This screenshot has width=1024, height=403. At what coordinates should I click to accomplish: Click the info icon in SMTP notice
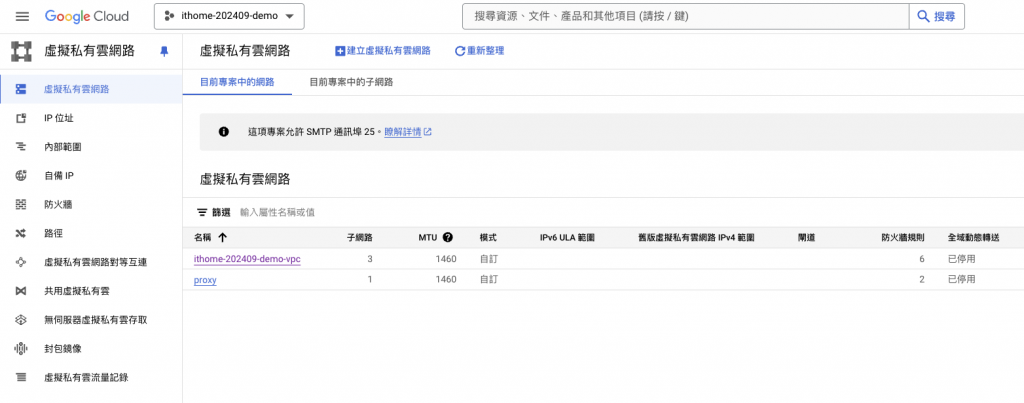point(223,131)
